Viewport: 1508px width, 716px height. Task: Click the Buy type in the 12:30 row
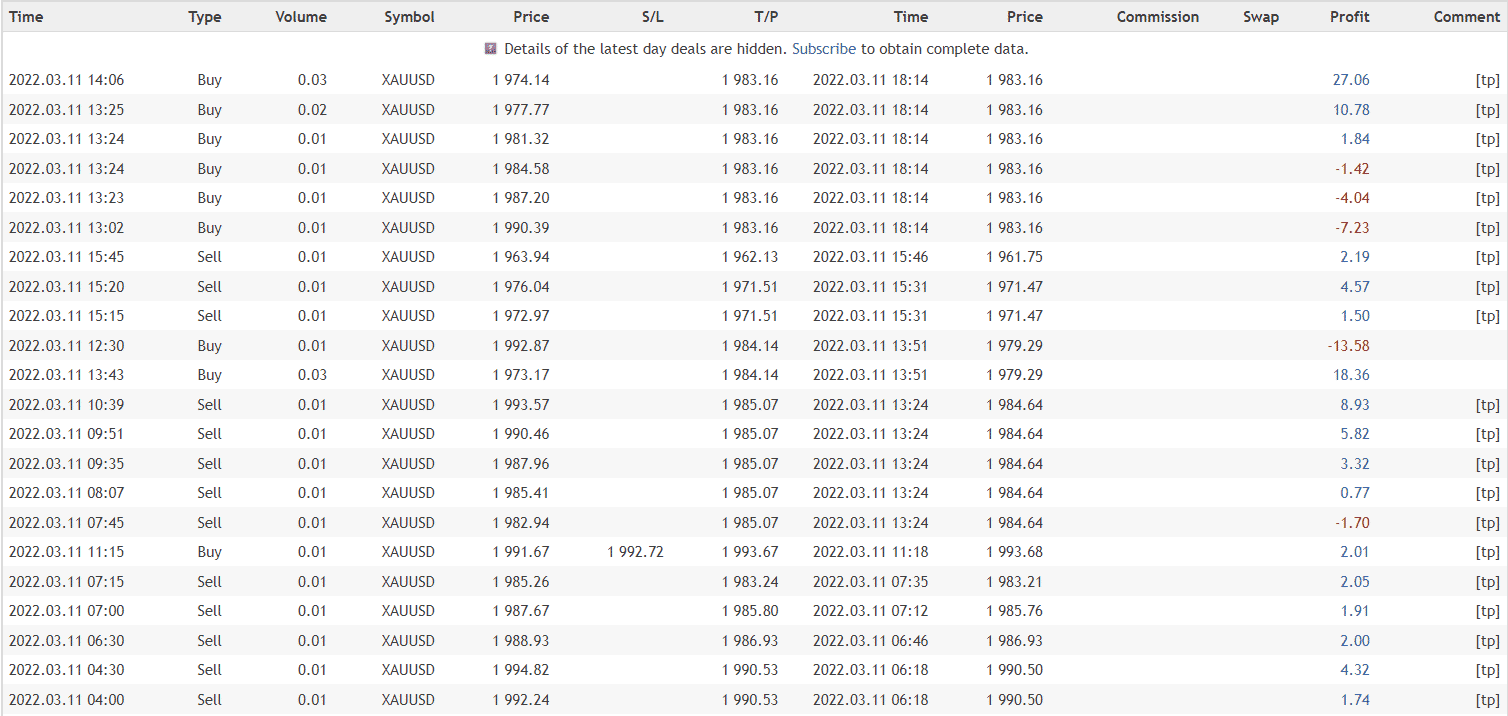pos(210,346)
